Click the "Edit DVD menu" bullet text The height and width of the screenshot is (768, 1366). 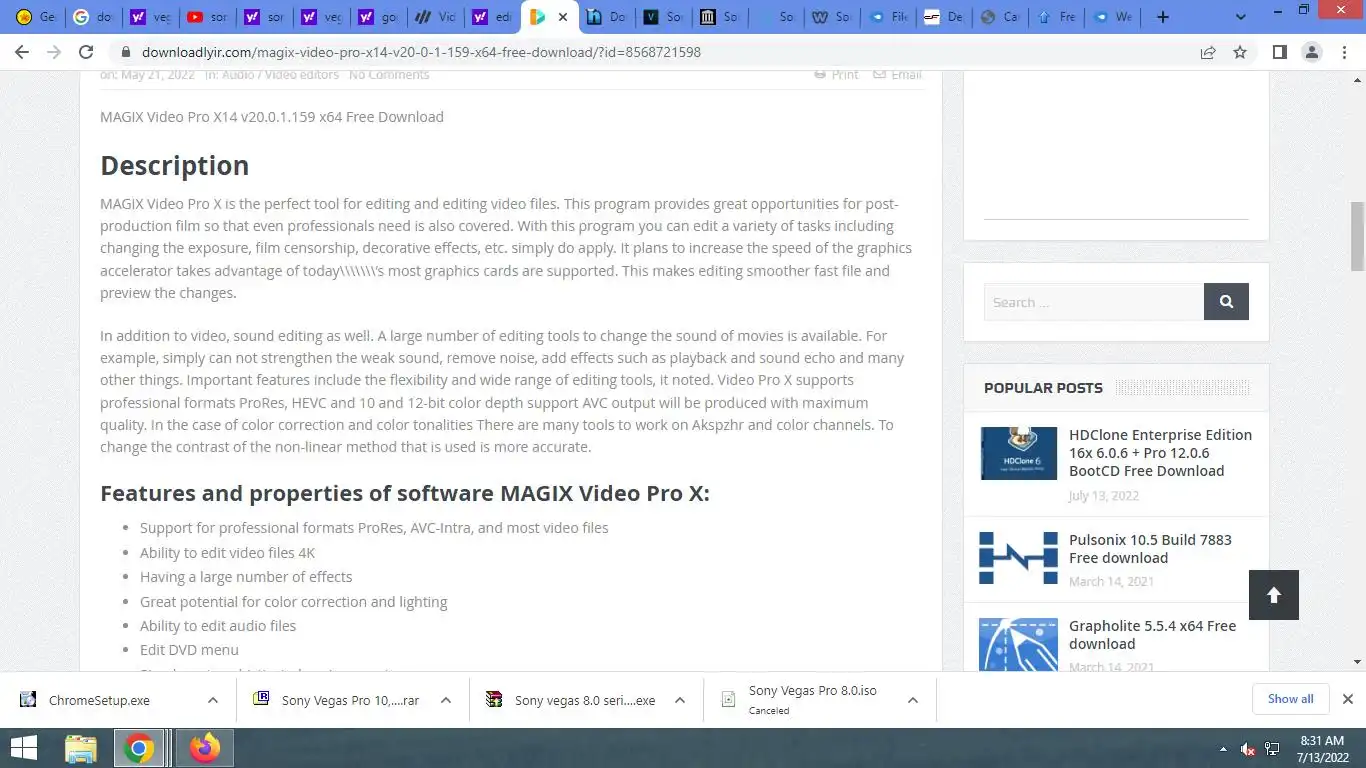pyautogui.click(x=189, y=650)
